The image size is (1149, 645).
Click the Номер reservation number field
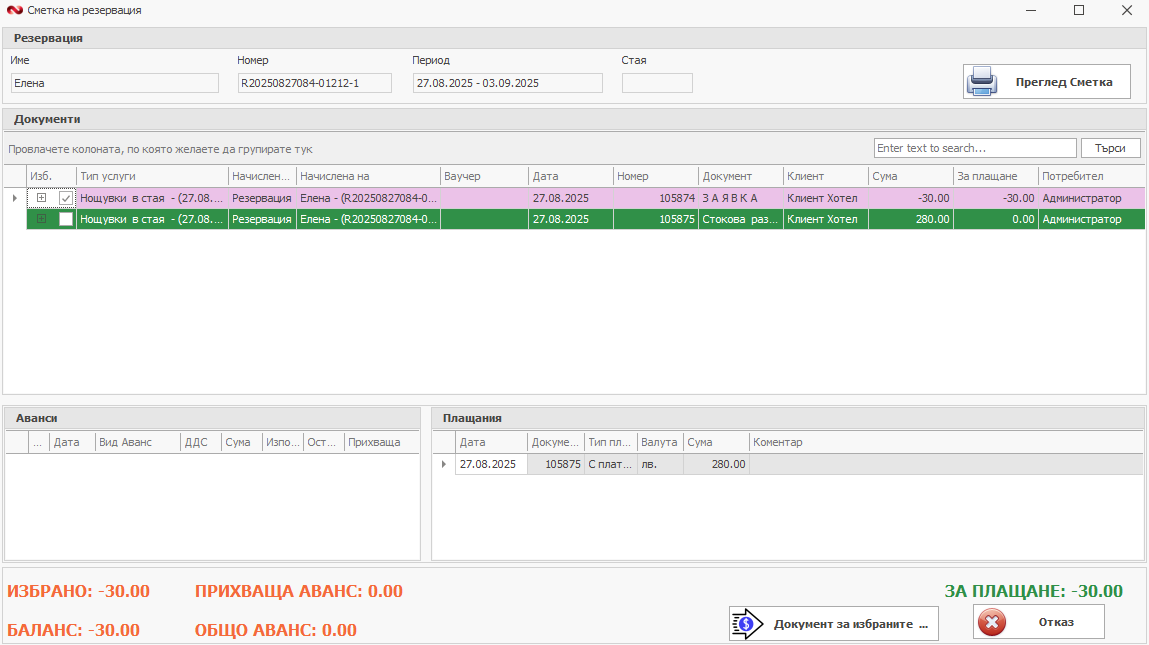pos(314,83)
